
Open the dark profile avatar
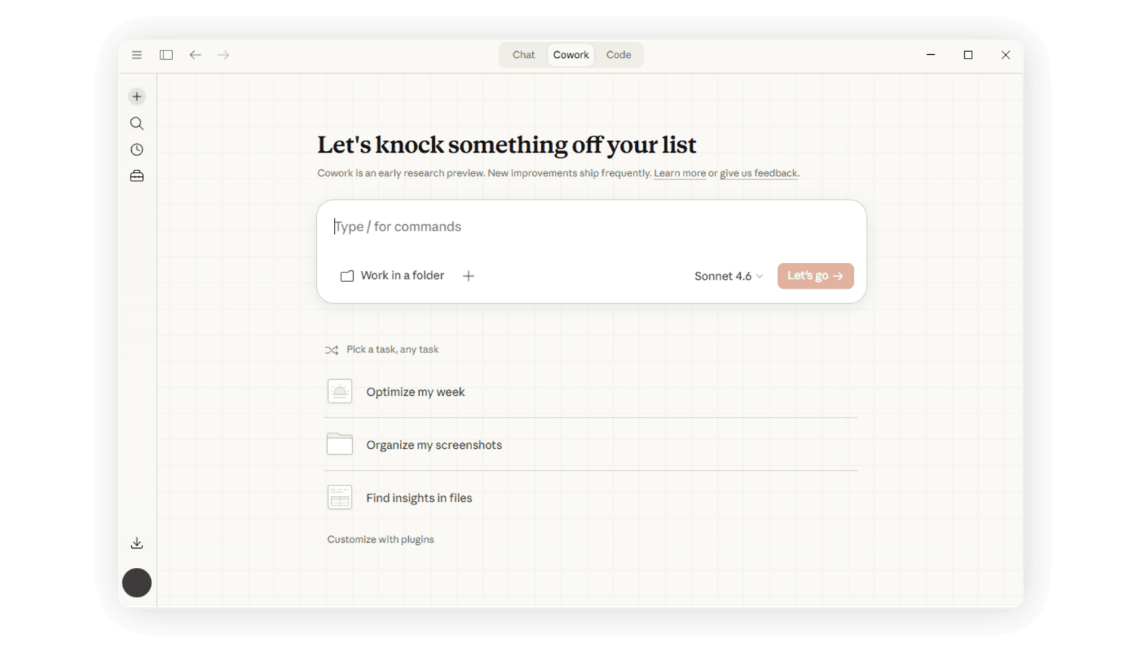pos(137,583)
